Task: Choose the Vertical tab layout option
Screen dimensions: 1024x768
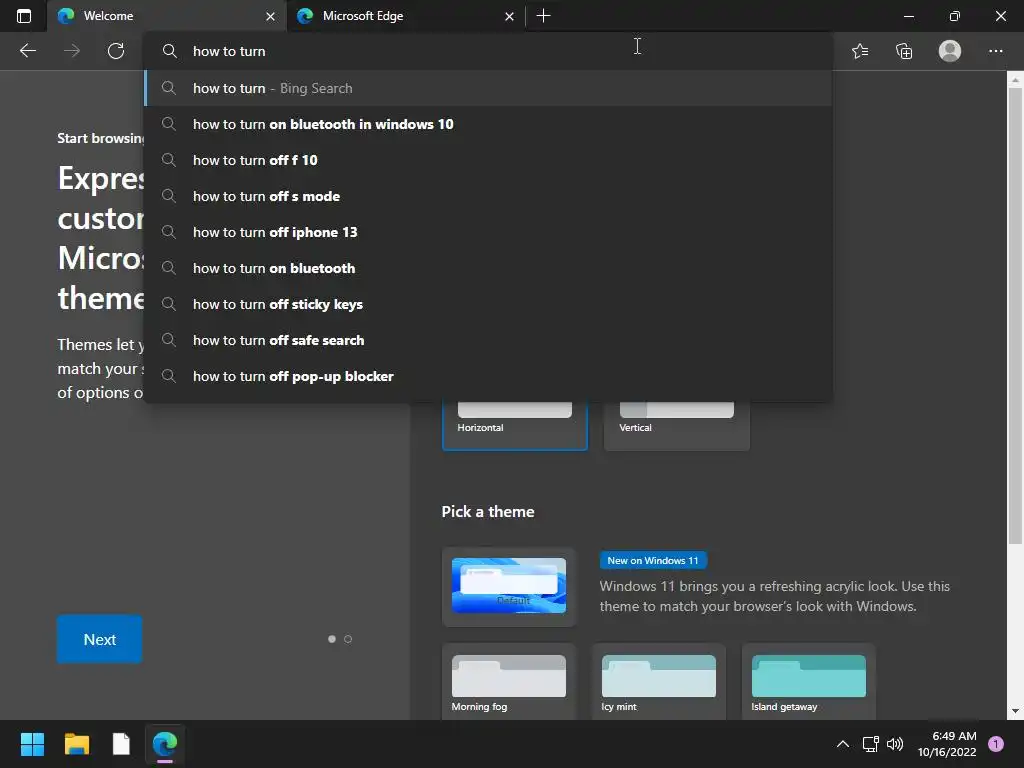Action: [677, 425]
